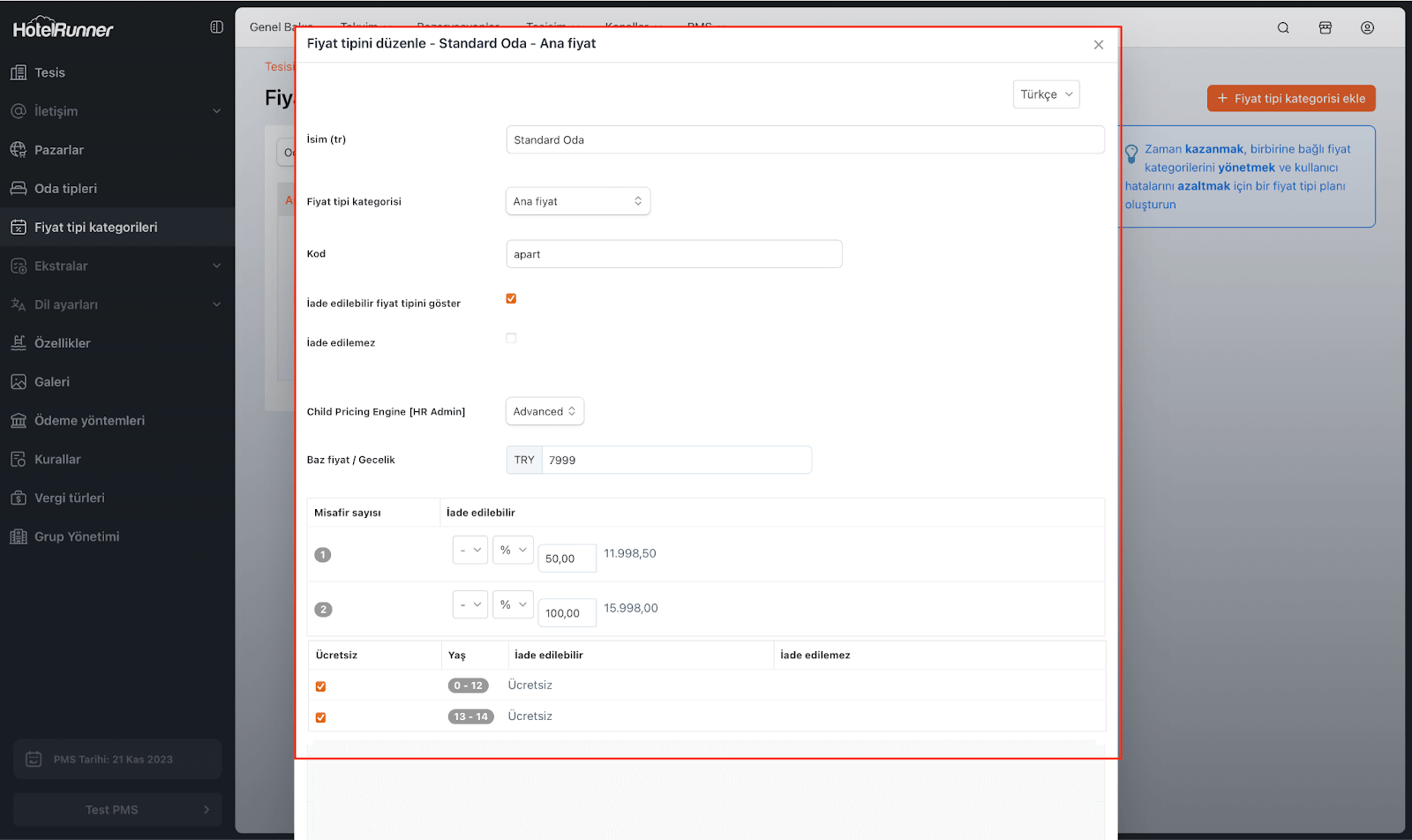Click Fiyat tipi kategorisi ekle button
The width and height of the screenshot is (1412, 840).
click(x=1290, y=99)
